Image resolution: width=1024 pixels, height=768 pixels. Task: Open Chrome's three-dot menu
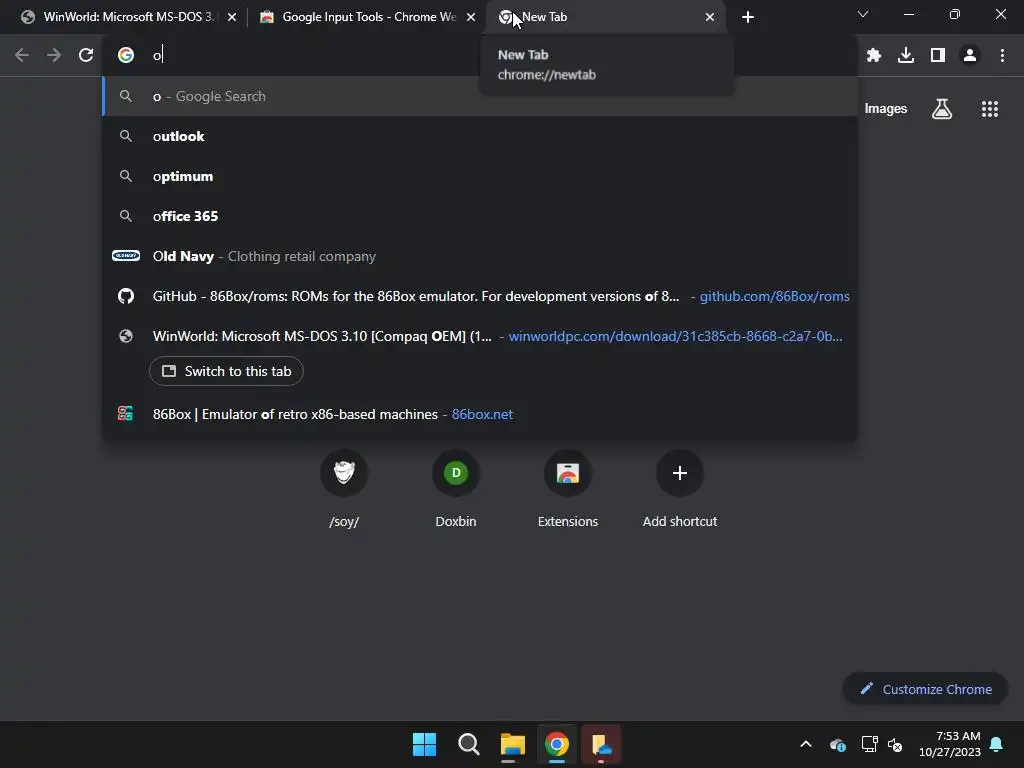click(x=1002, y=56)
